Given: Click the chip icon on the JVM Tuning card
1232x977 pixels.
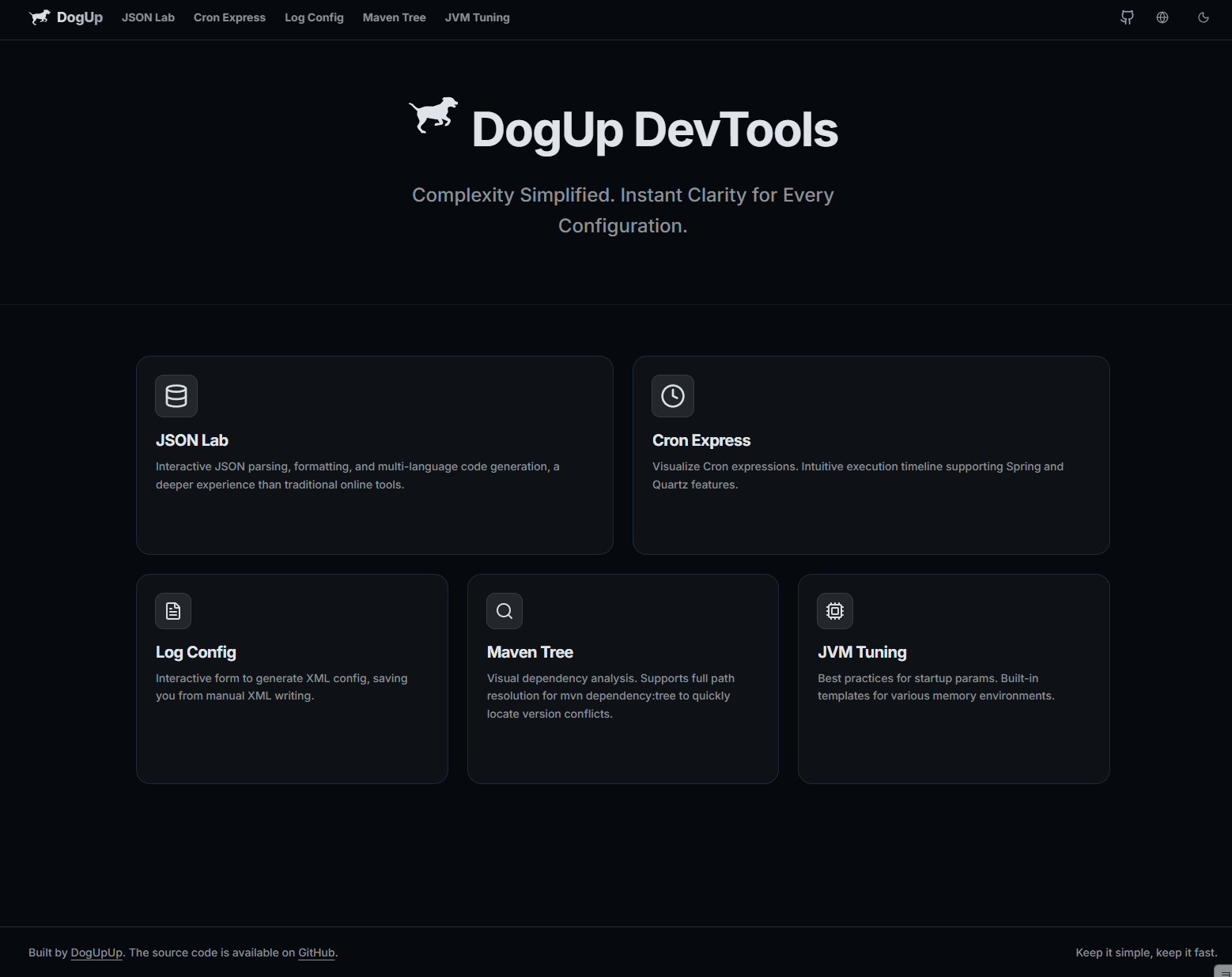Looking at the screenshot, I should (834, 610).
